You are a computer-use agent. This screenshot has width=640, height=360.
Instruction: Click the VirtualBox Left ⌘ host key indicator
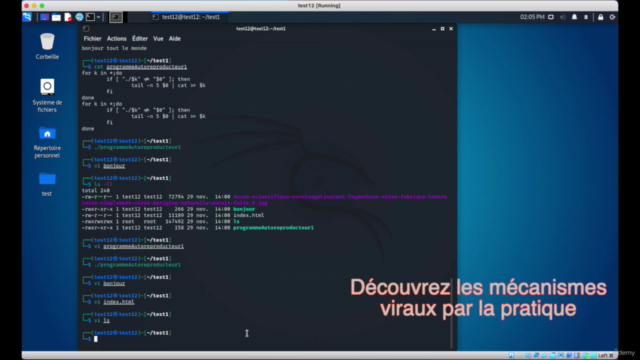(x=605, y=356)
